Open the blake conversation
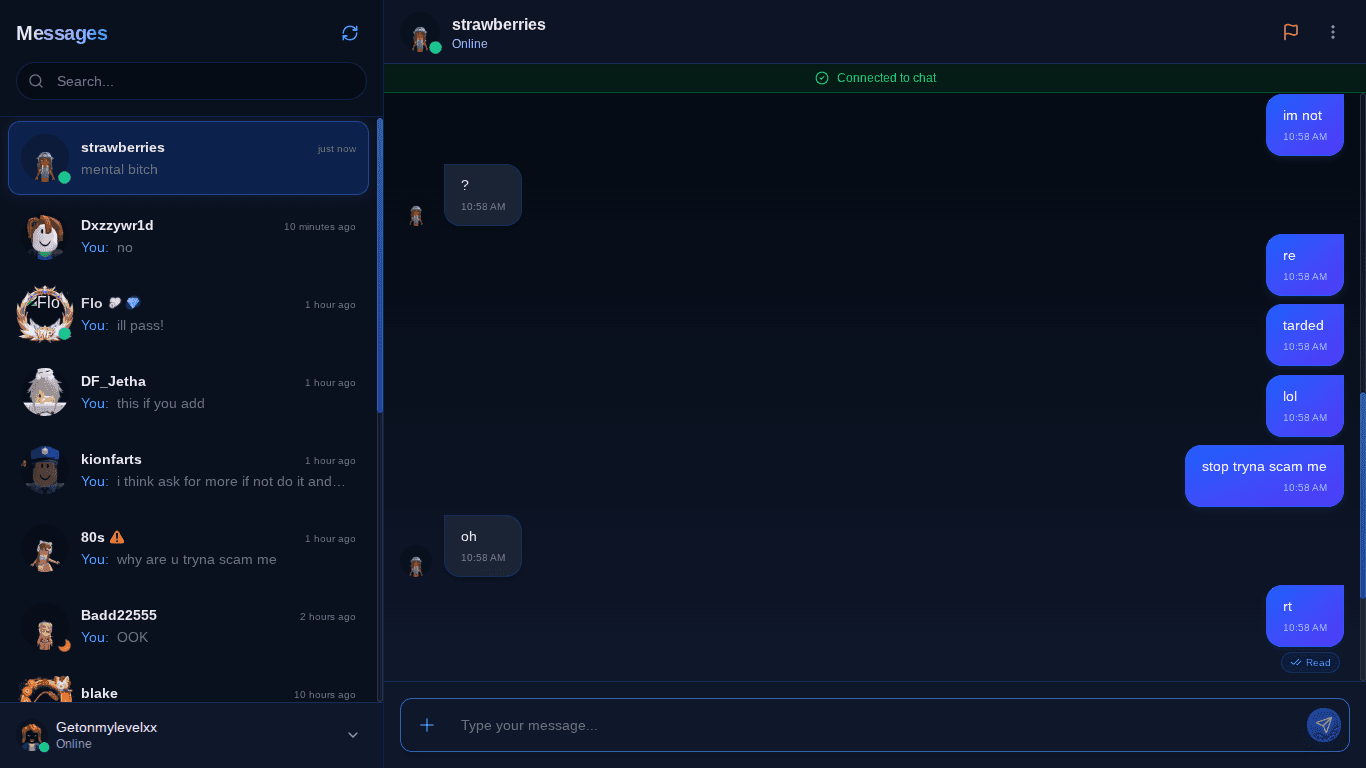Screen dimensions: 1366x768 point(188,685)
